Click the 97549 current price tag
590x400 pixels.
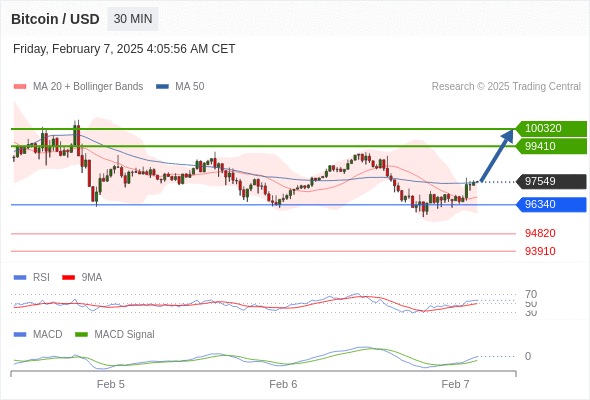551,181
